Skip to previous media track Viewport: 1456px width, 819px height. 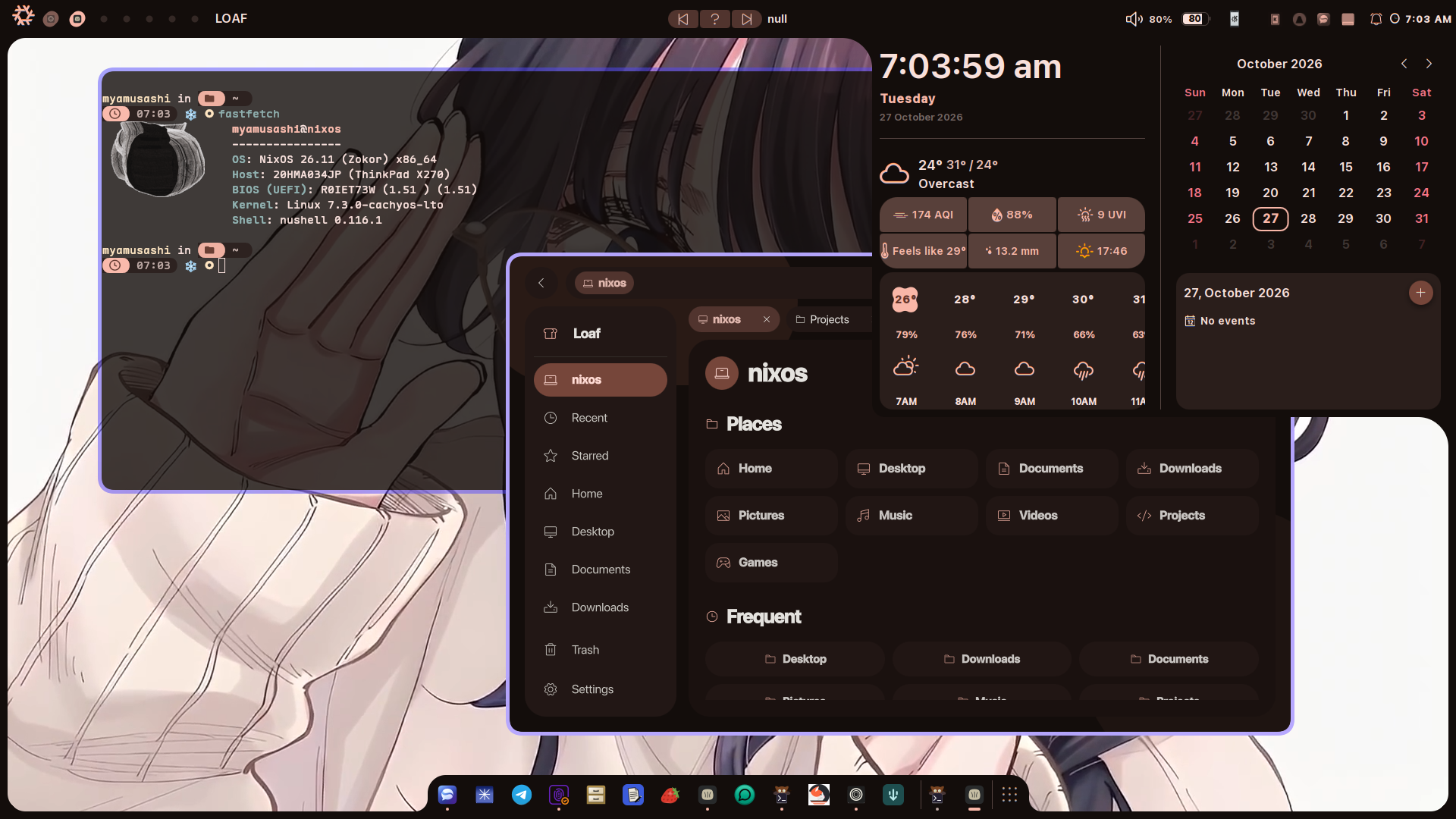pyautogui.click(x=683, y=19)
